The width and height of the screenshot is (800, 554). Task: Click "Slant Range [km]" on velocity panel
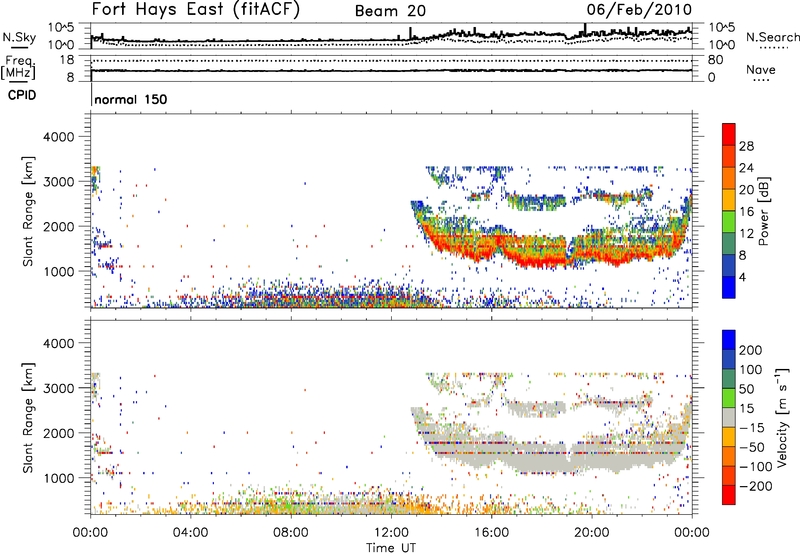click(28, 417)
